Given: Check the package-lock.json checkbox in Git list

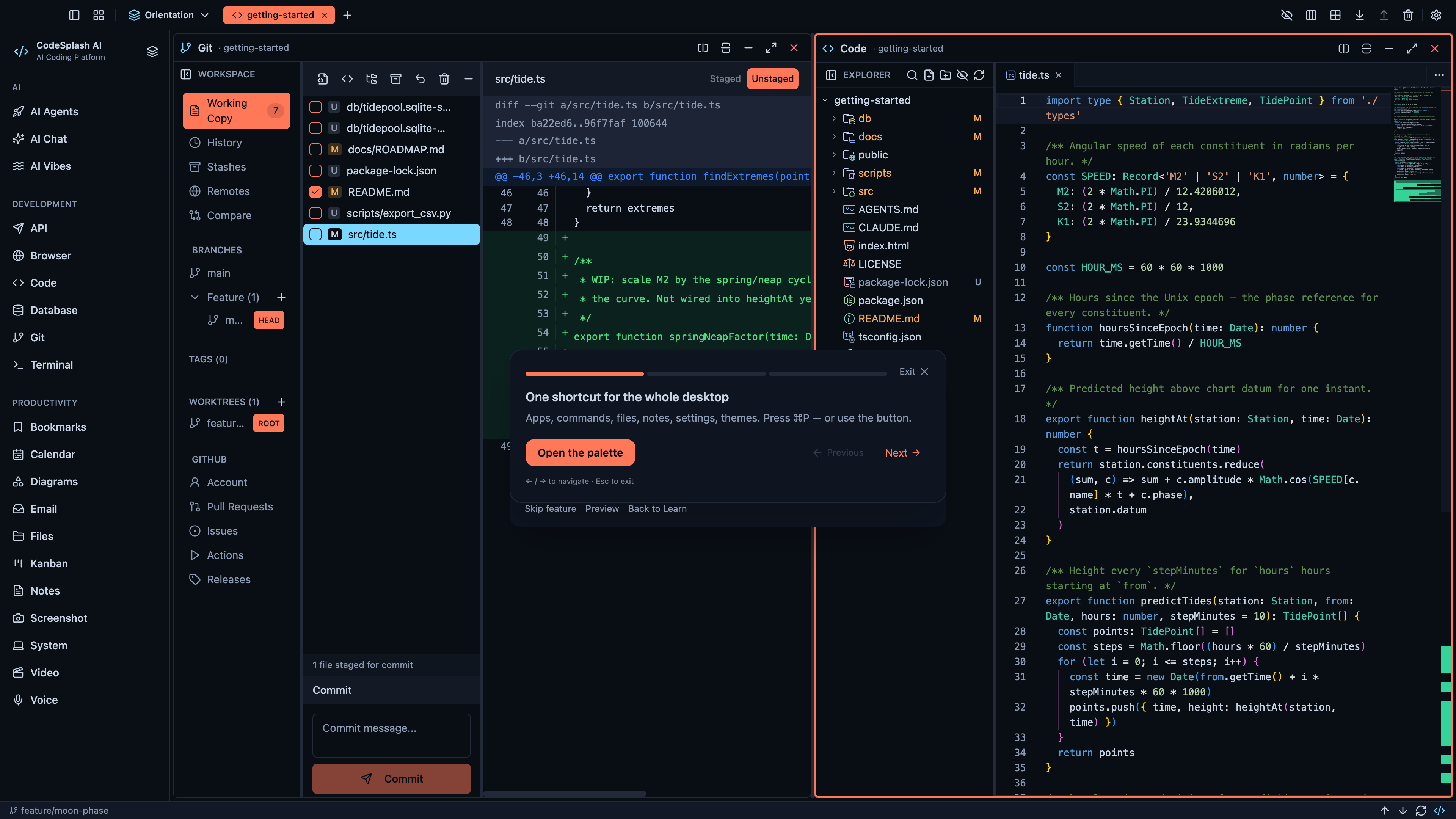Looking at the screenshot, I should (x=315, y=171).
